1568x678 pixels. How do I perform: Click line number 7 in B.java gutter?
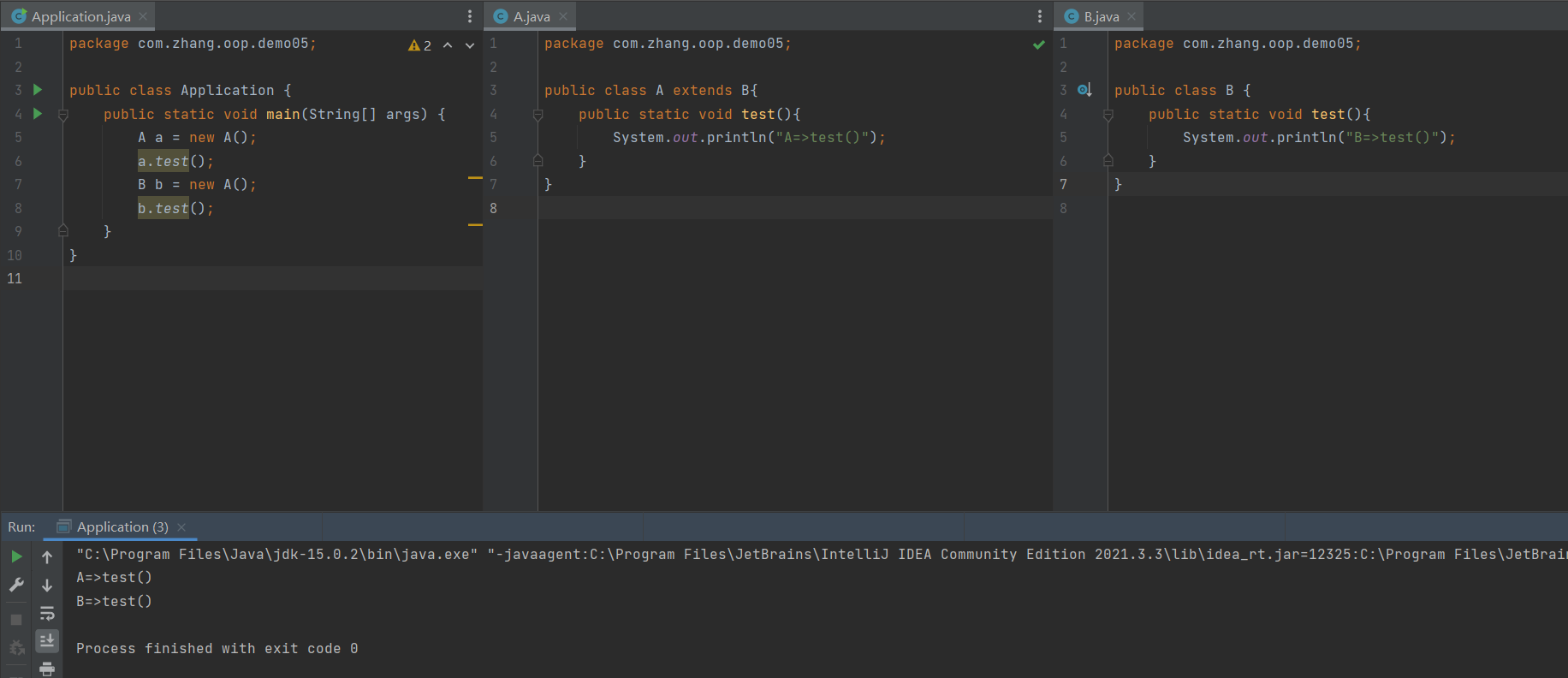point(1063,185)
